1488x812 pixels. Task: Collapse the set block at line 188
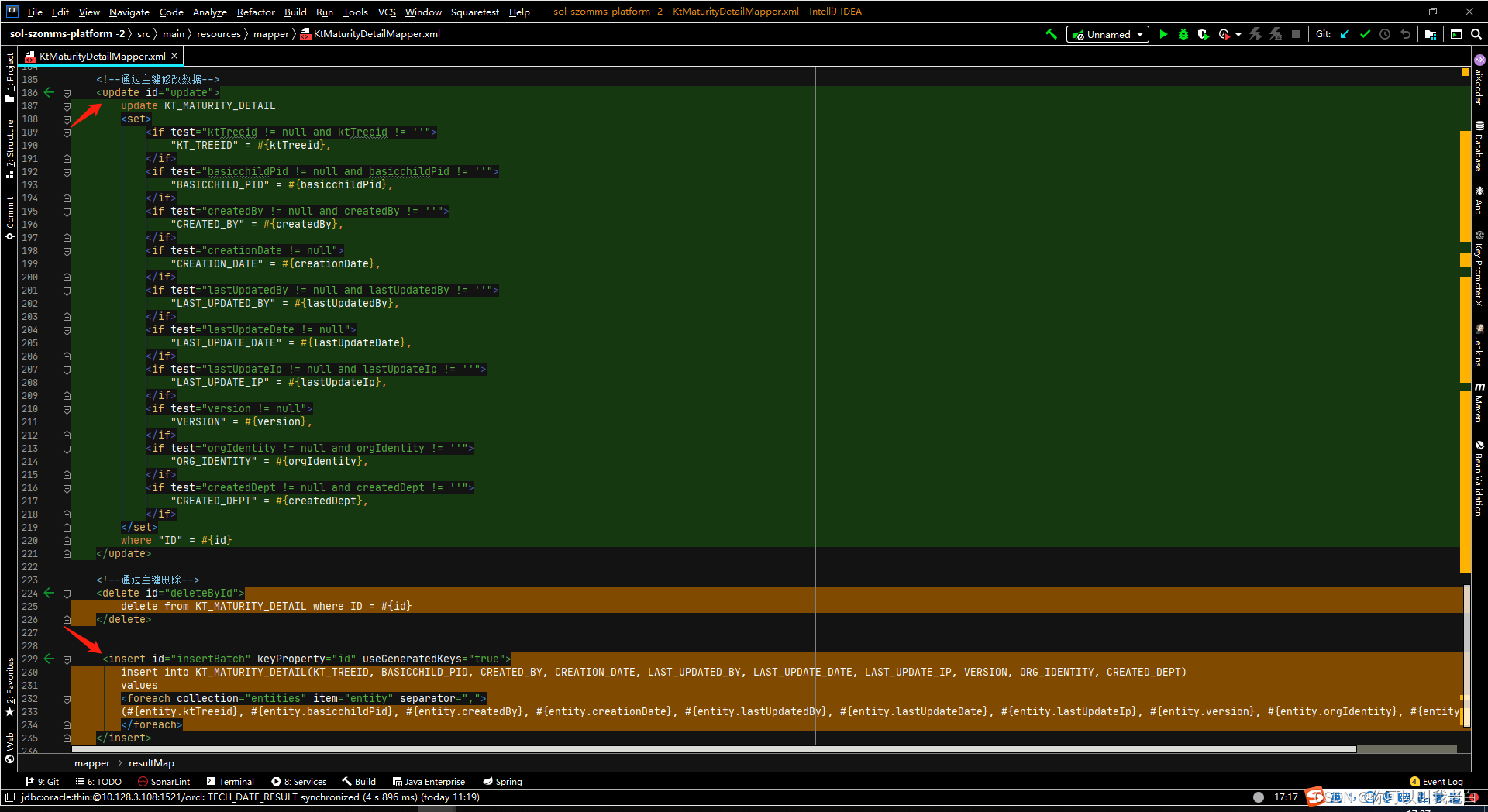tap(67, 119)
